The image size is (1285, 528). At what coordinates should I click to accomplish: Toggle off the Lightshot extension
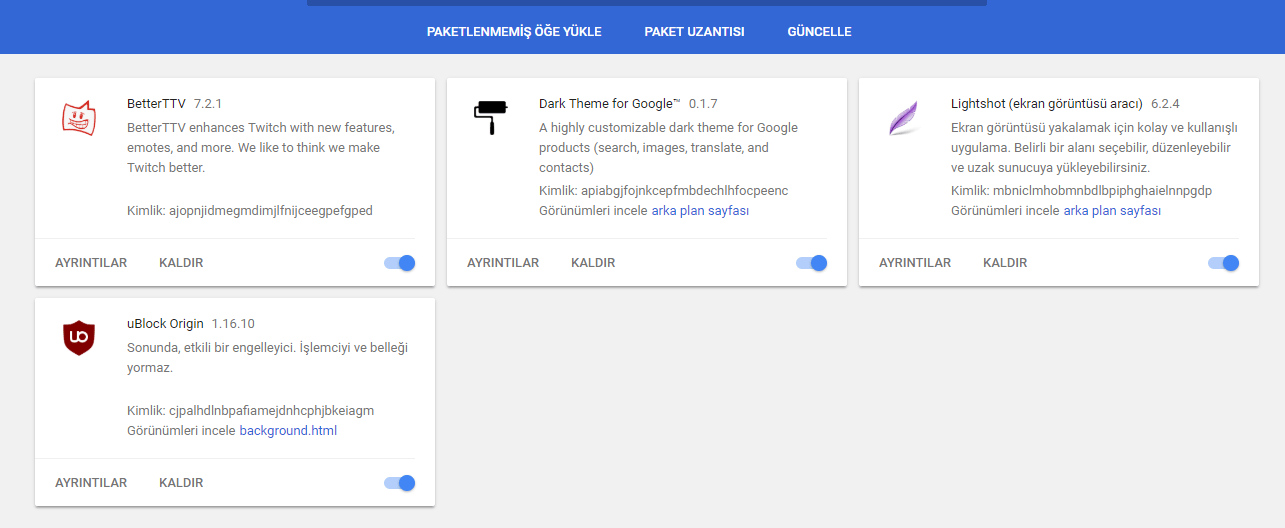1223,263
